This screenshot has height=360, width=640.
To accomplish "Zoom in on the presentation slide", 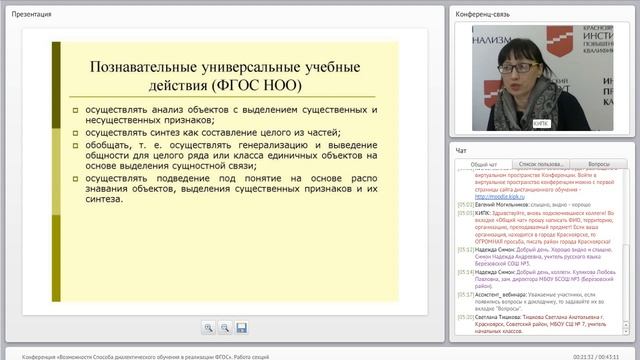I will (x=209, y=328).
